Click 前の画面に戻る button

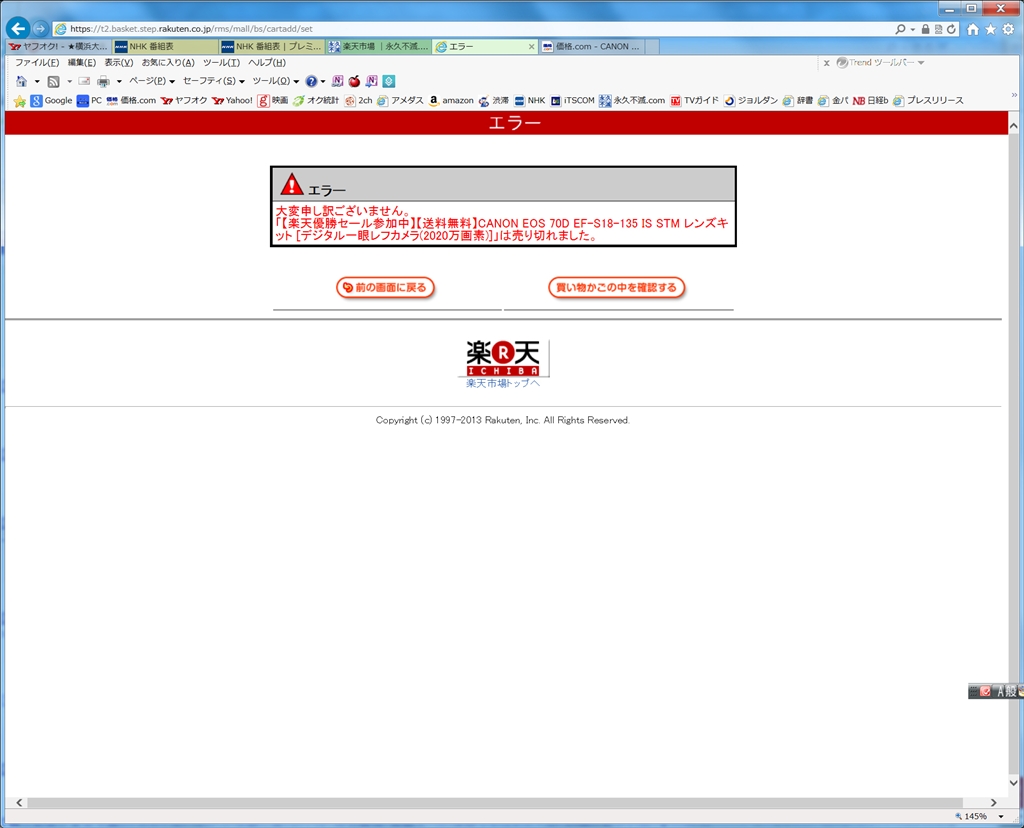(385, 287)
